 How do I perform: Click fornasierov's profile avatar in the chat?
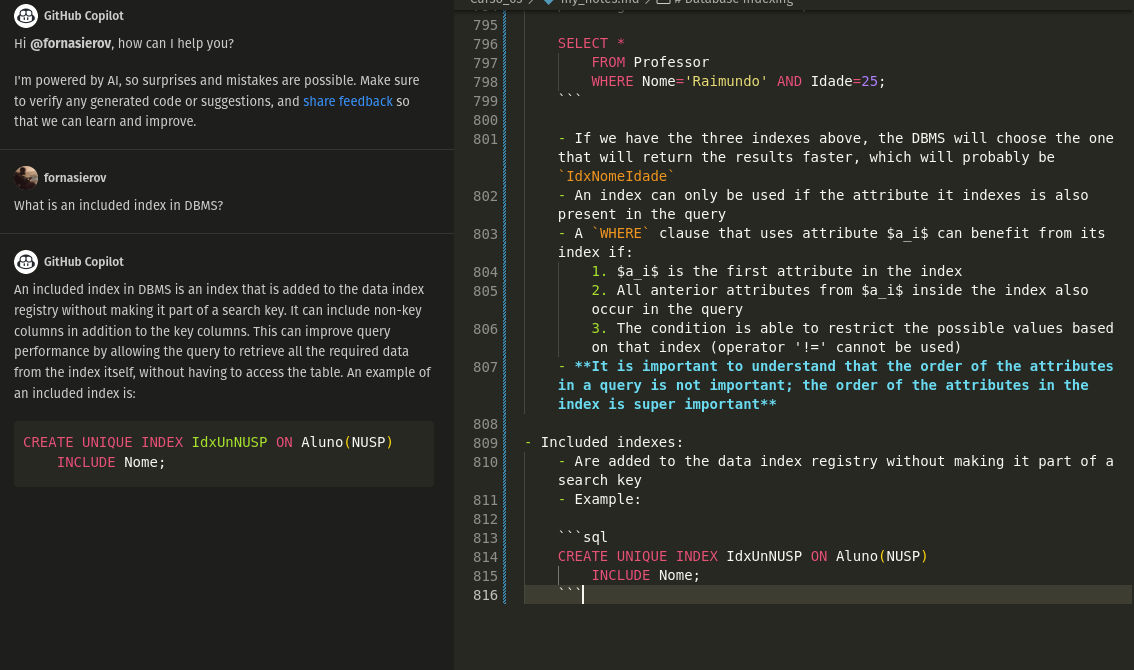coord(26,177)
